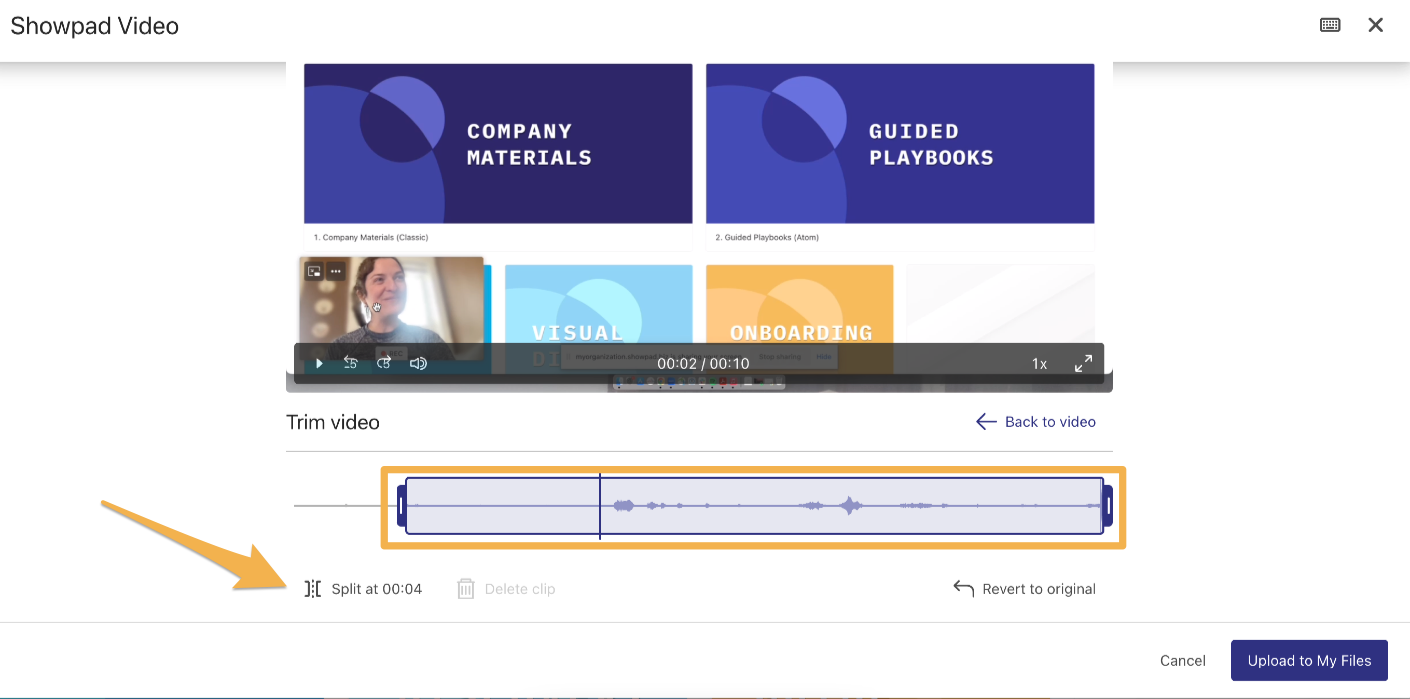Click Upload to My Files

(x=1309, y=660)
